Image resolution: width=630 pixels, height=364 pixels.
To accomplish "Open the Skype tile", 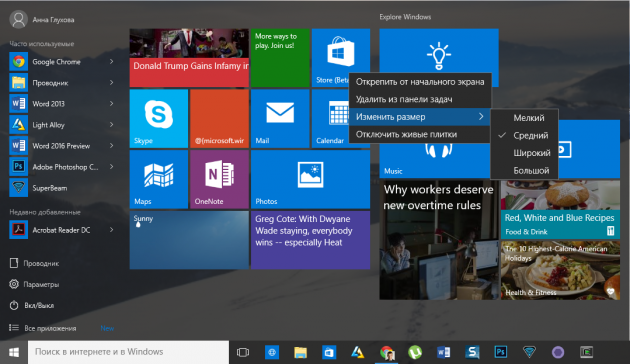I will (159, 119).
